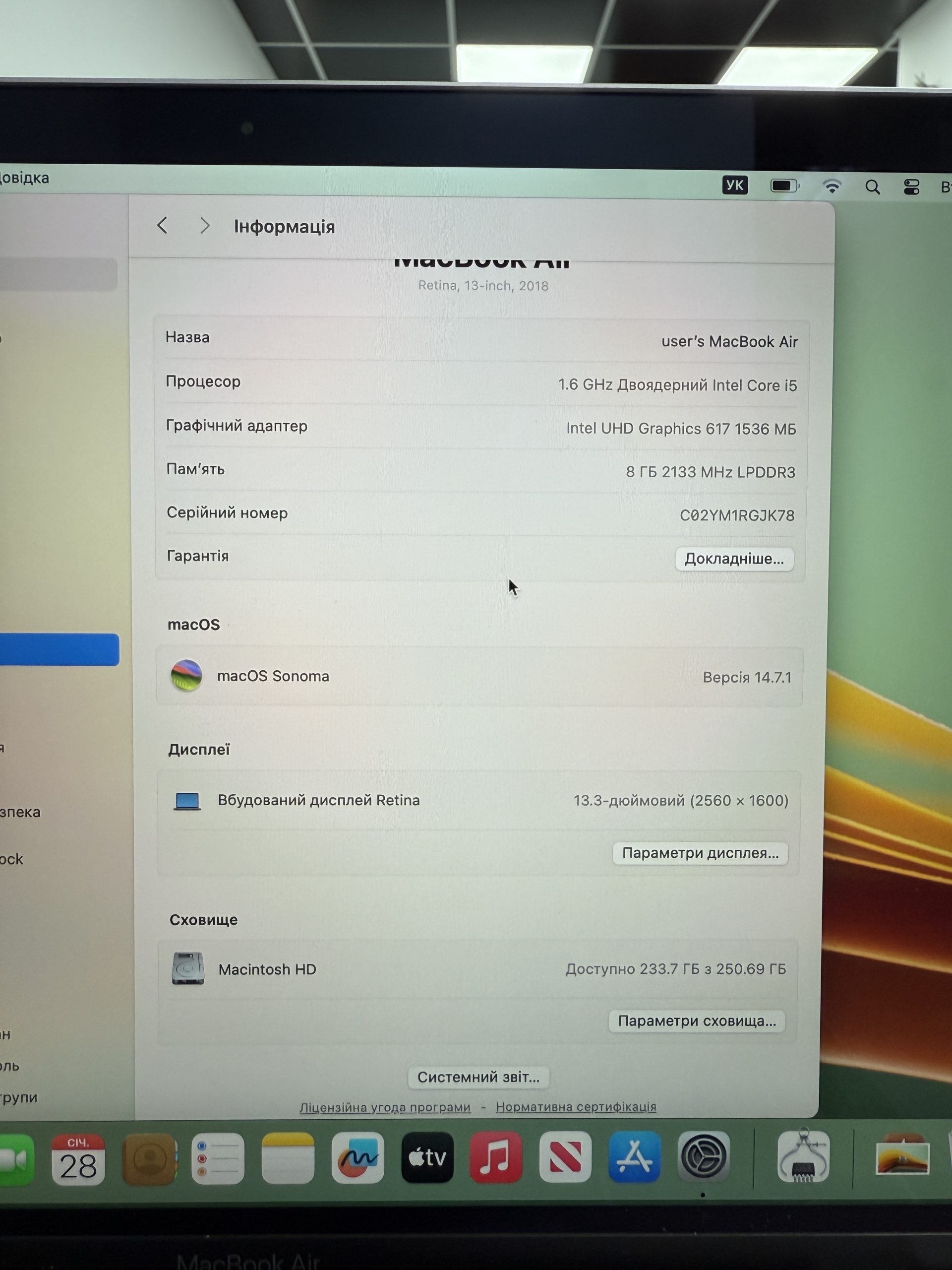
Task: Open the УК input source menu
Action: click(734, 185)
